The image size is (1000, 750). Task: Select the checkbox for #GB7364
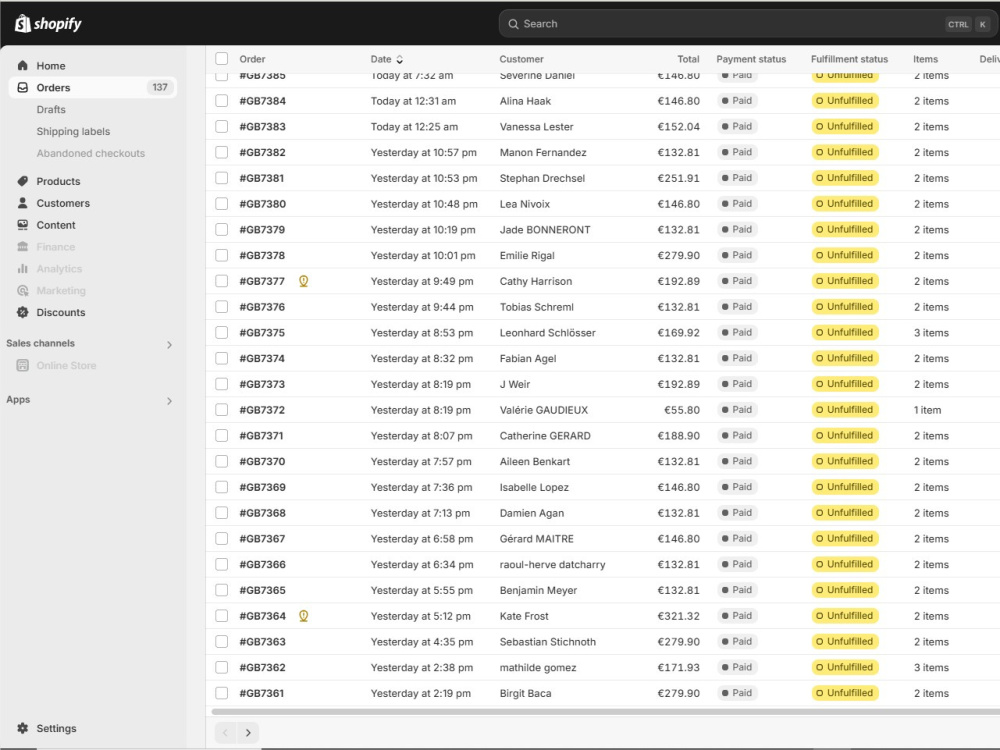point(221,616)
